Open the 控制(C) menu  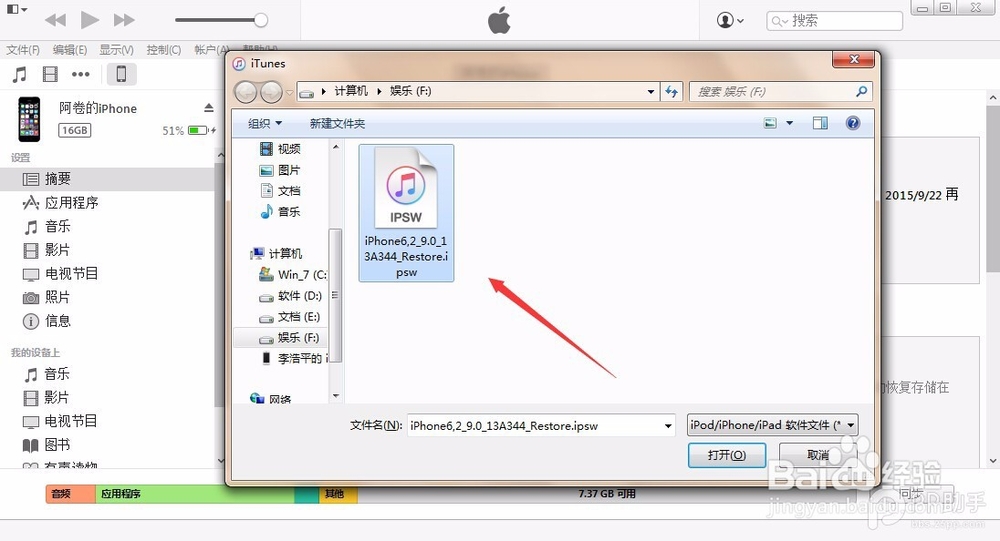[163, 50]
